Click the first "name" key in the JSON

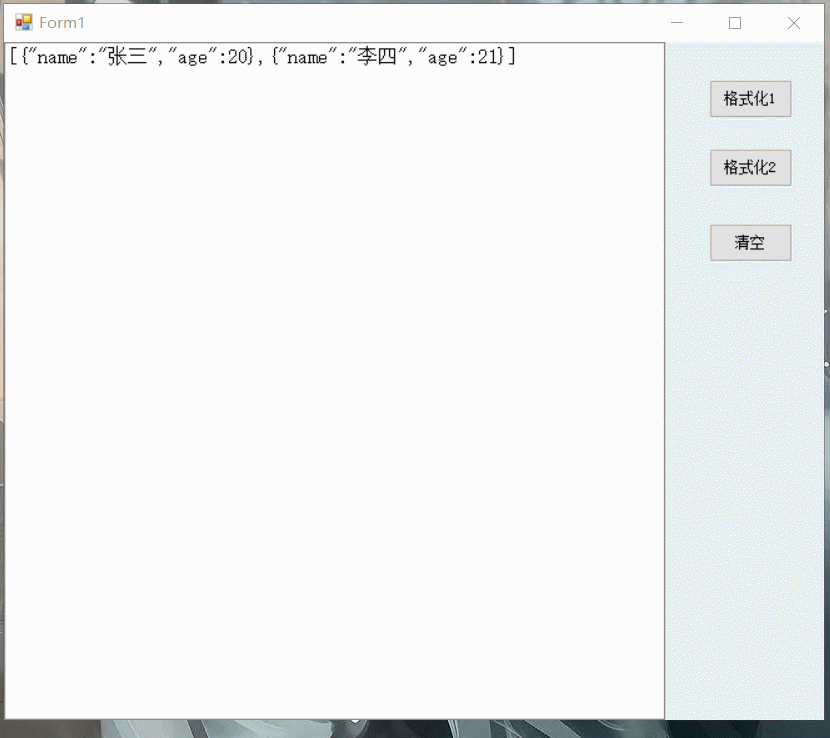56,57
